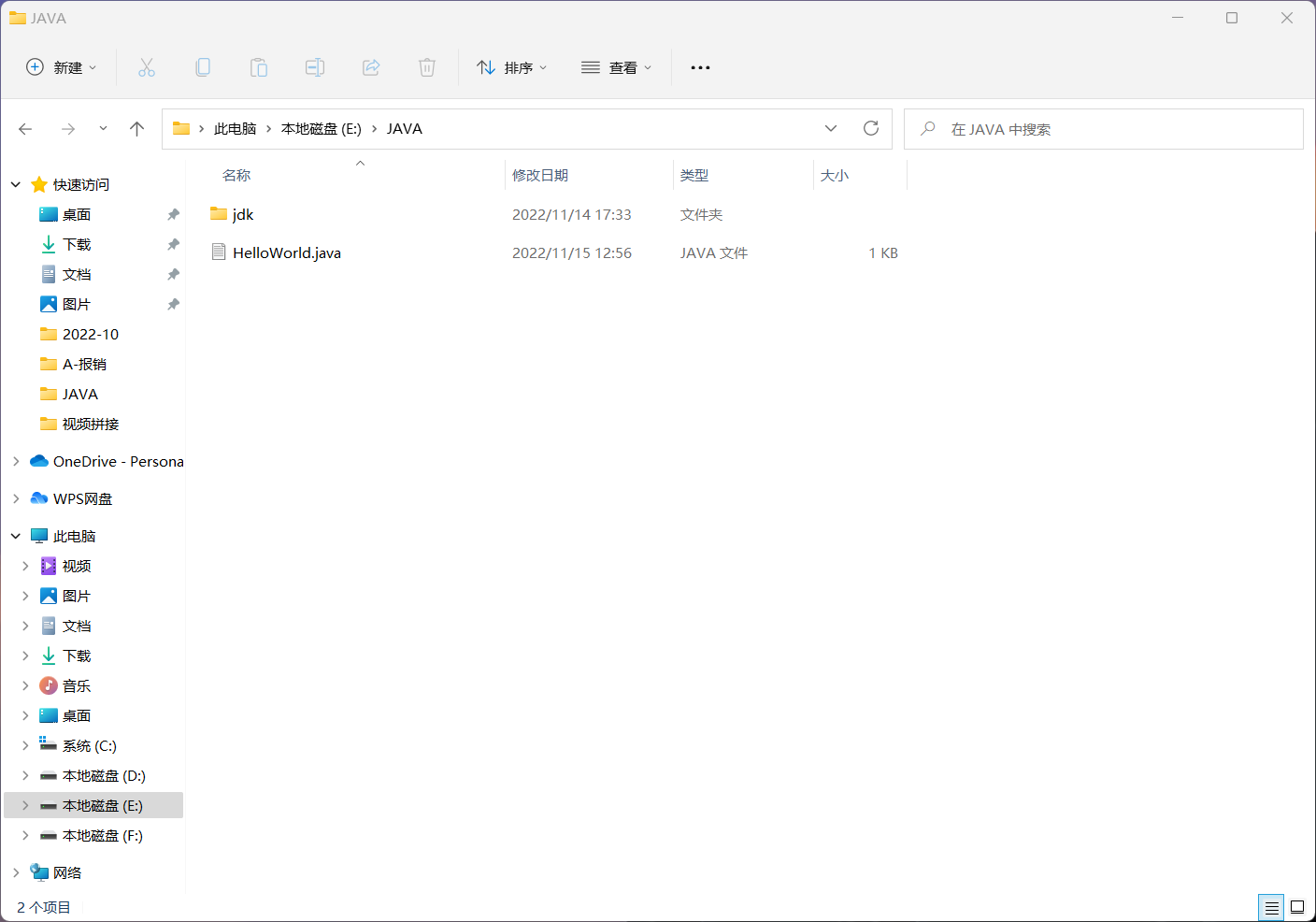The image size is (1316, 922).
Task: Expand the OneDrive - Personal node
Action: (16, 461)
